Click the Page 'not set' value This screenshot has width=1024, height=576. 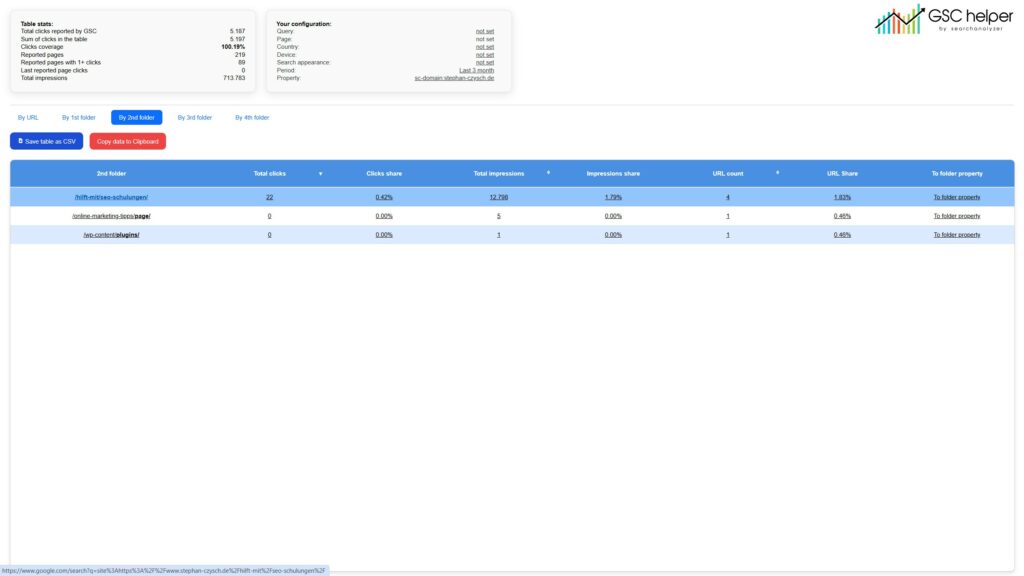coord(485,39)
